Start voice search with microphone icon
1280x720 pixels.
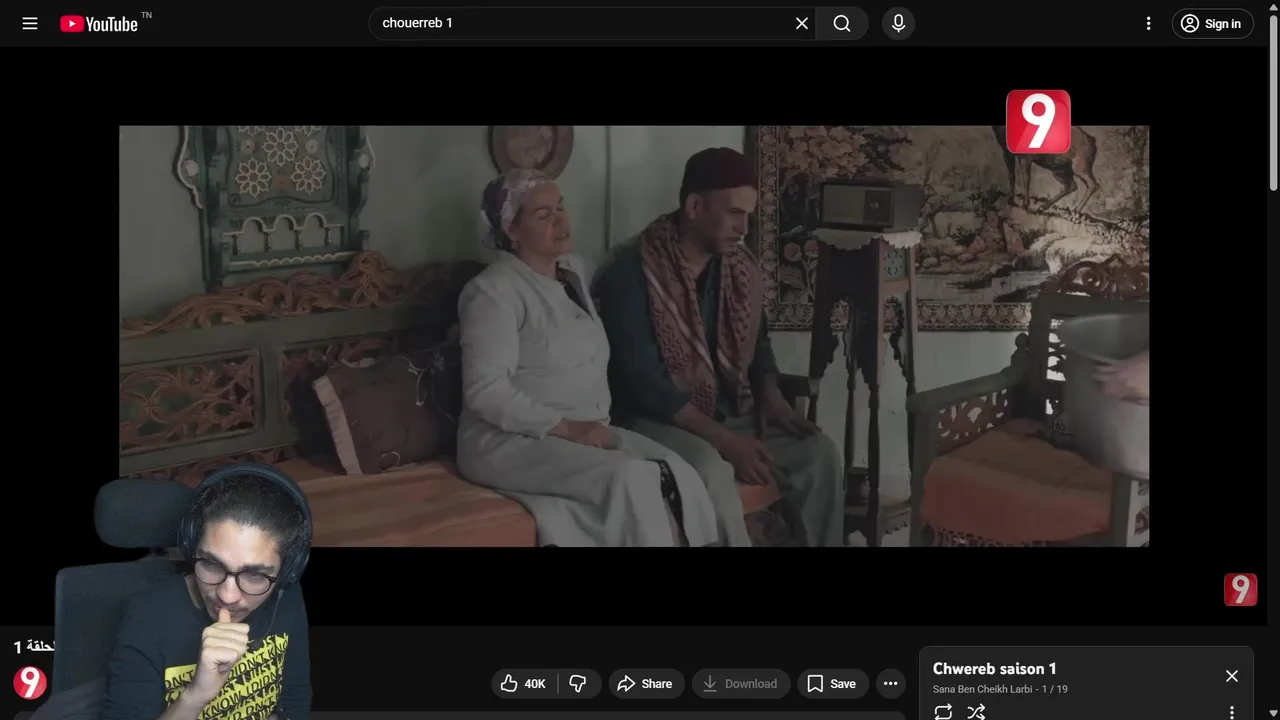click(x=898, y=23)
